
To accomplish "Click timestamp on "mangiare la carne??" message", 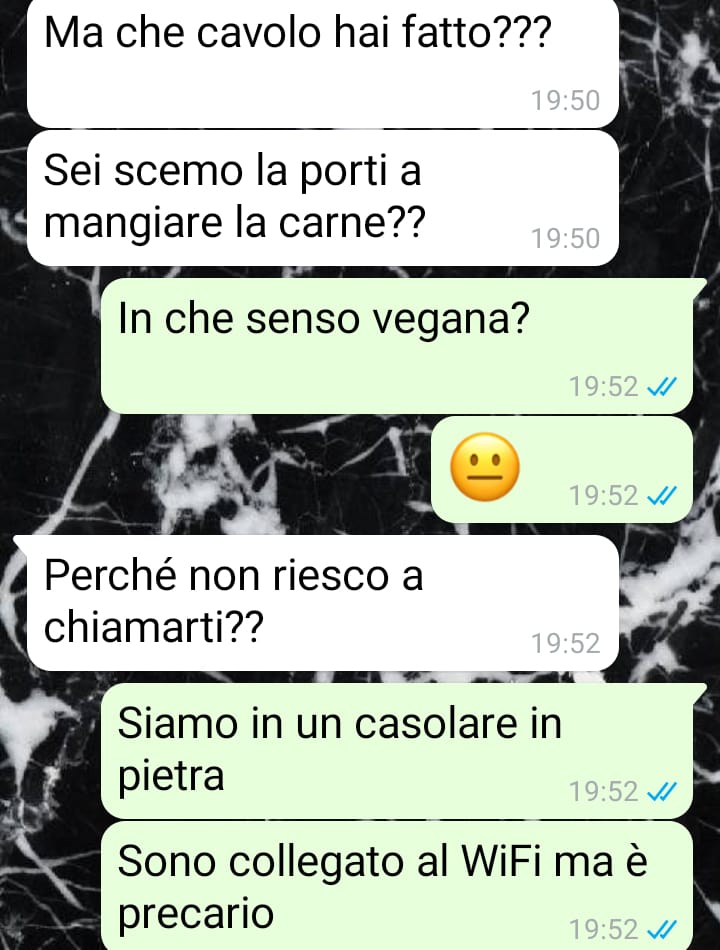I will tap(565, 238).
